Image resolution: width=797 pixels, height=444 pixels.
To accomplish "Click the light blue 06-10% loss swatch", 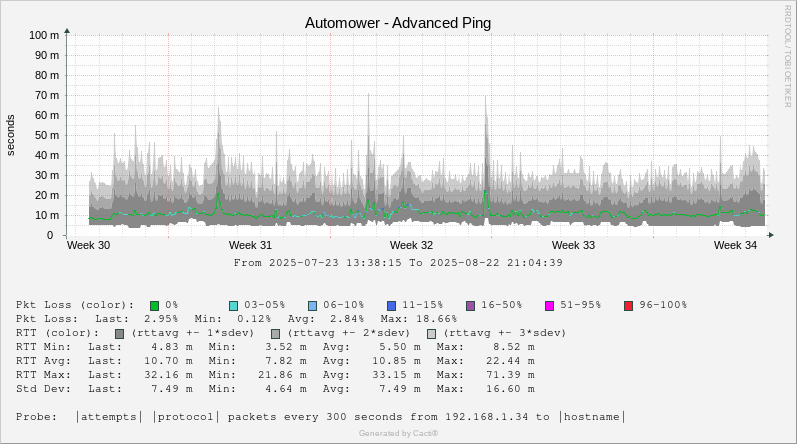I will 312,306.
